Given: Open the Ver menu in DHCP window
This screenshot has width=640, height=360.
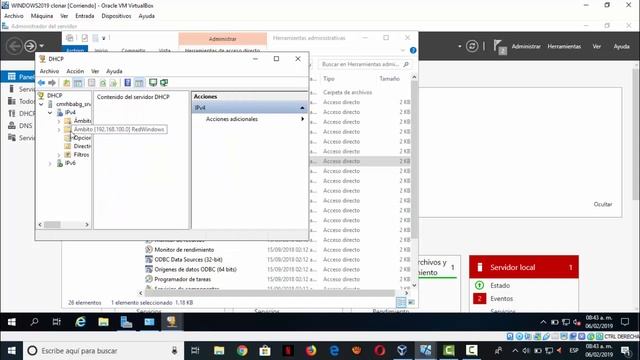Looking at the screenshot, I should point(95,71).
